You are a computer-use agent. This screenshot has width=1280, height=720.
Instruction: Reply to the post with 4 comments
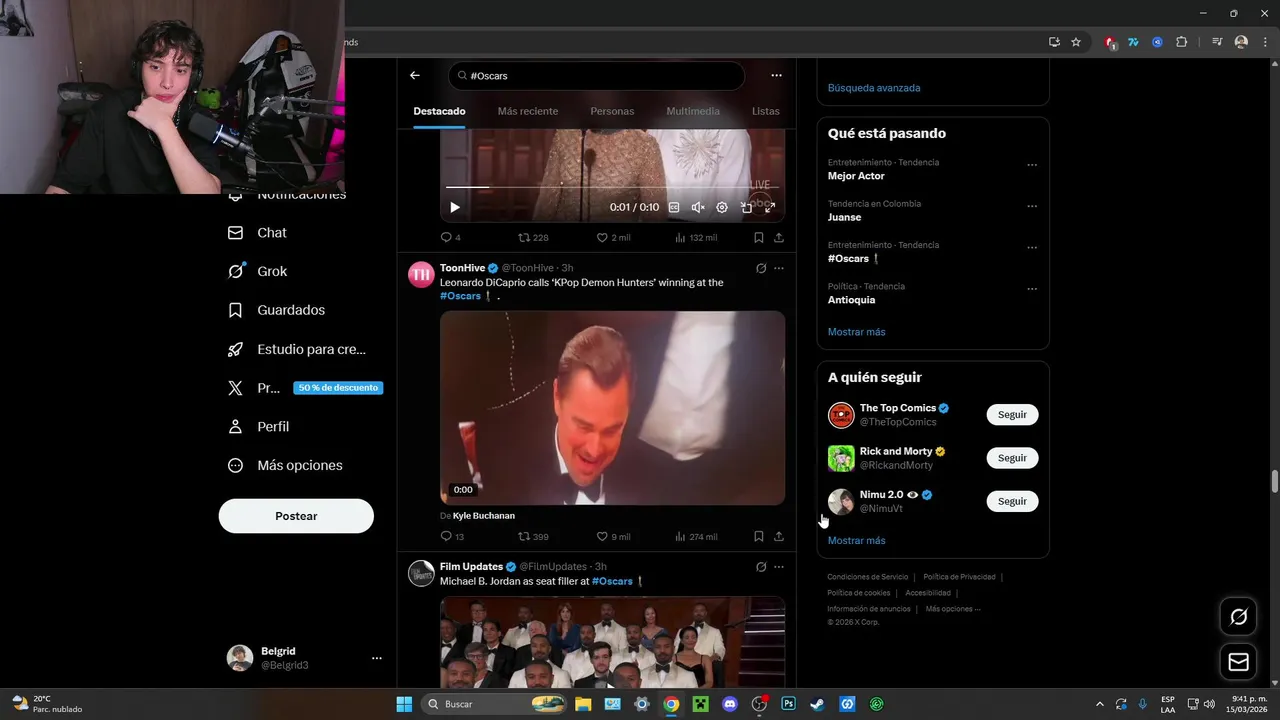451,237
